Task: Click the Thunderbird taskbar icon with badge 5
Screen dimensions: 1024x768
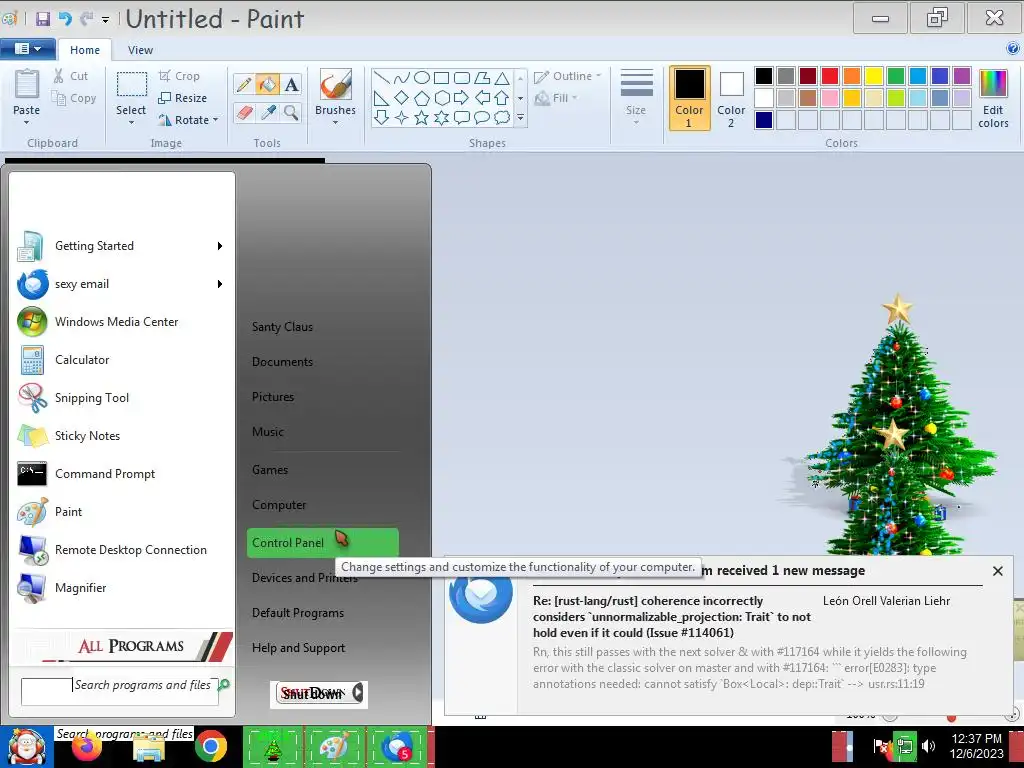Action: (397, 746)
